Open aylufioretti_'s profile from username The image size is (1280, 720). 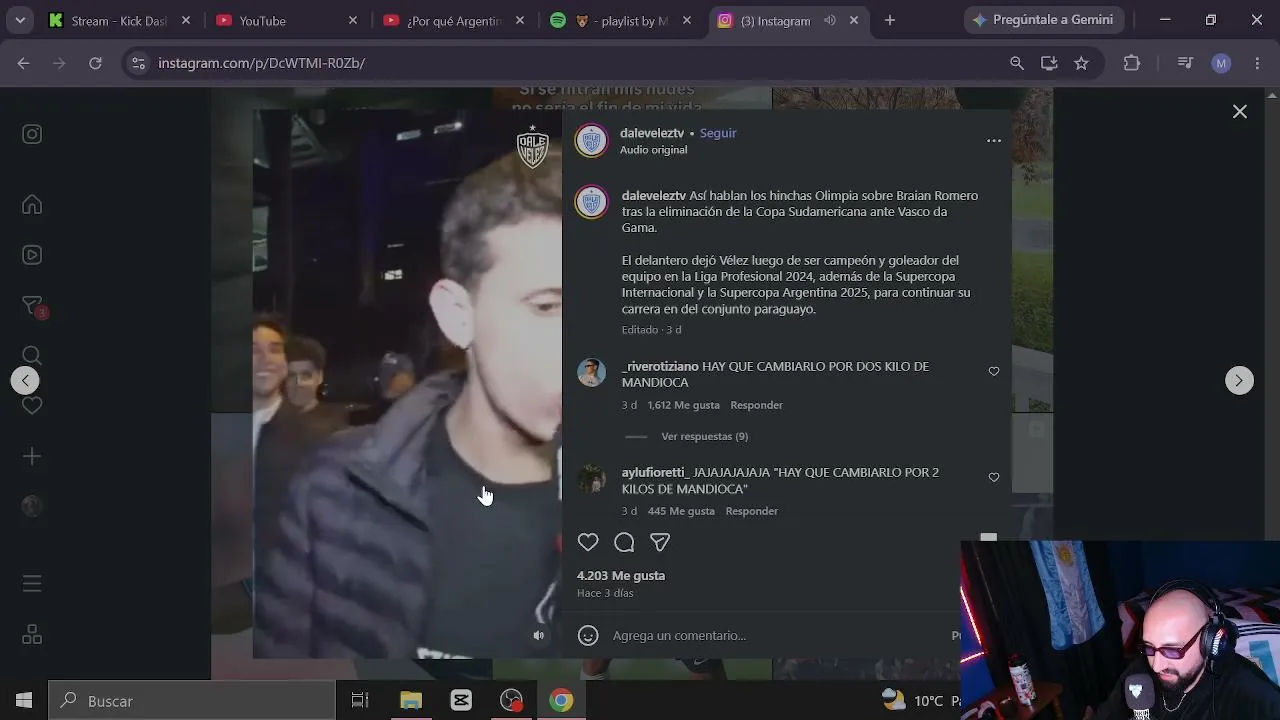(656, 472)
